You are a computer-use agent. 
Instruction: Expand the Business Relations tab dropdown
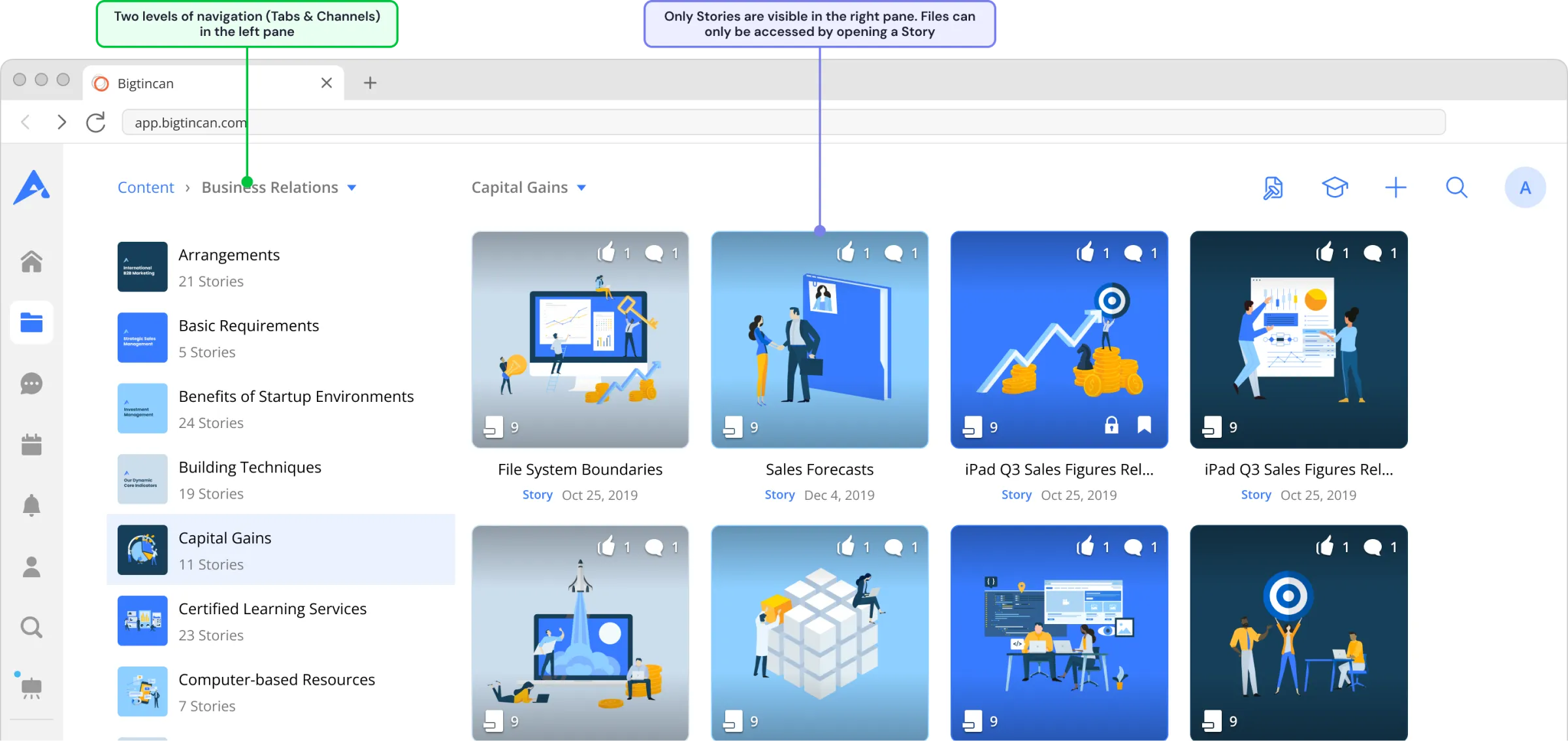351,188
